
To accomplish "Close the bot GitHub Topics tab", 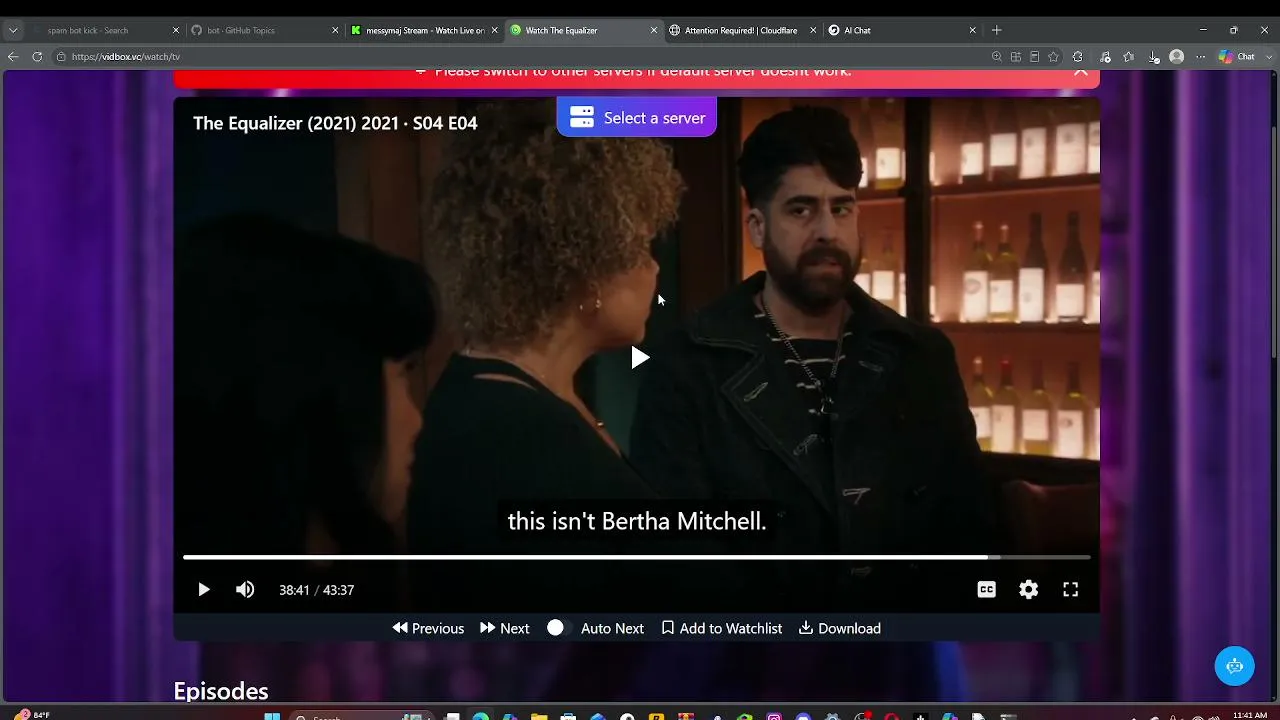I will [x=335, y=30].
